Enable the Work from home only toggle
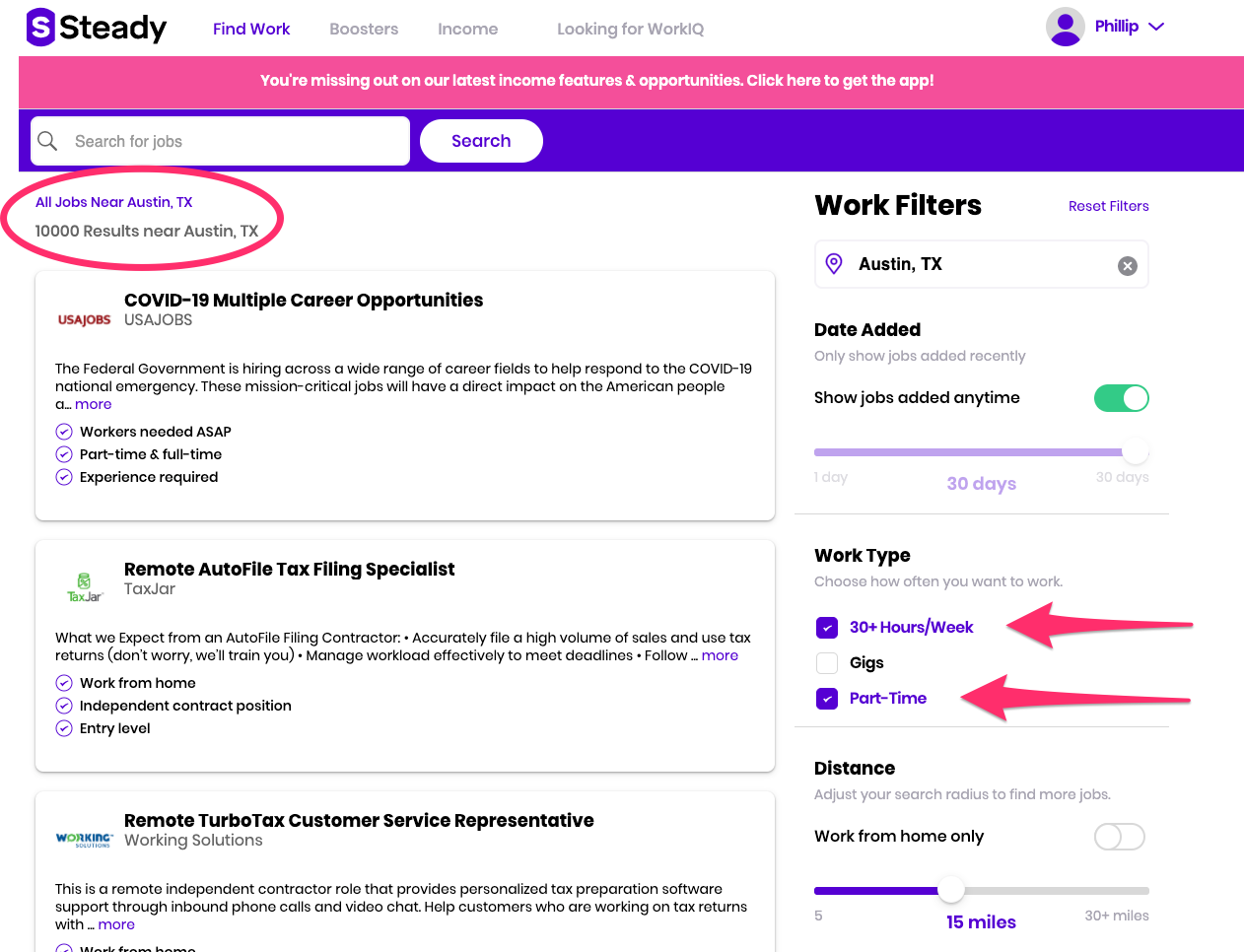 (x=1120, y=837)
